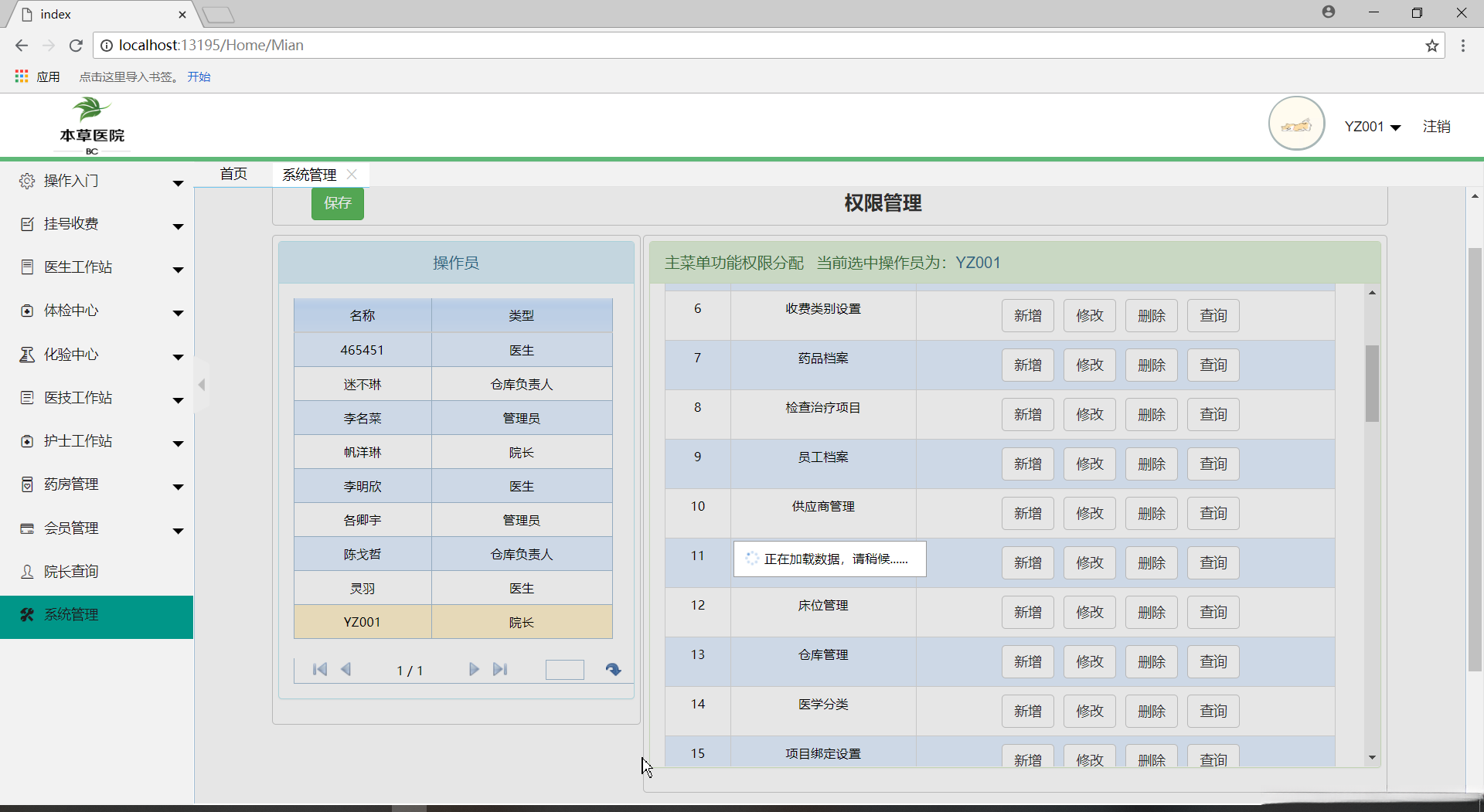
Task: Expand the 体检中心 menu arrow
Action: tap(179, 313)
